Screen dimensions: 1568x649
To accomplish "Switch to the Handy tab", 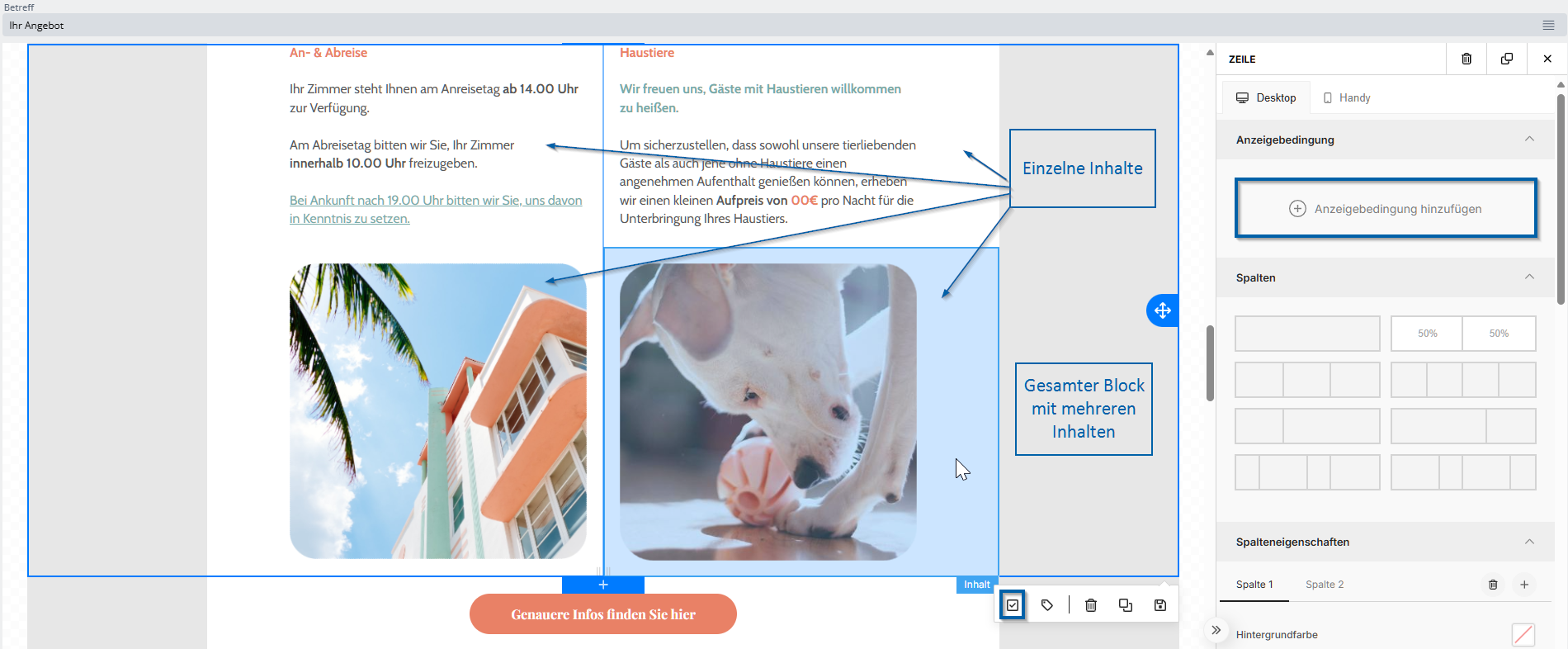I will 1347,97.
